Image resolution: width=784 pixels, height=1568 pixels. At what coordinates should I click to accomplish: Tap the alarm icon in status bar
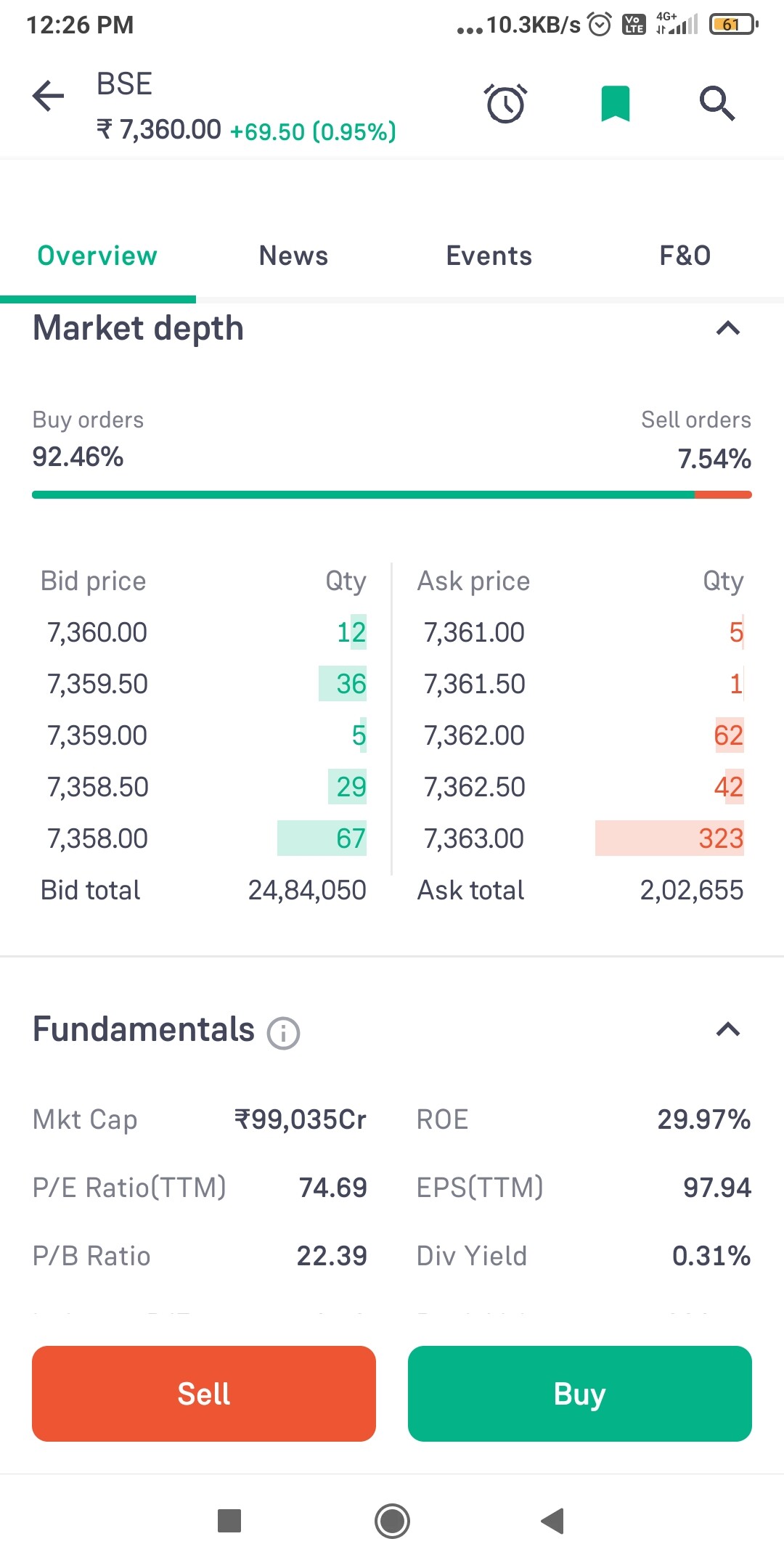pos(600,25)
